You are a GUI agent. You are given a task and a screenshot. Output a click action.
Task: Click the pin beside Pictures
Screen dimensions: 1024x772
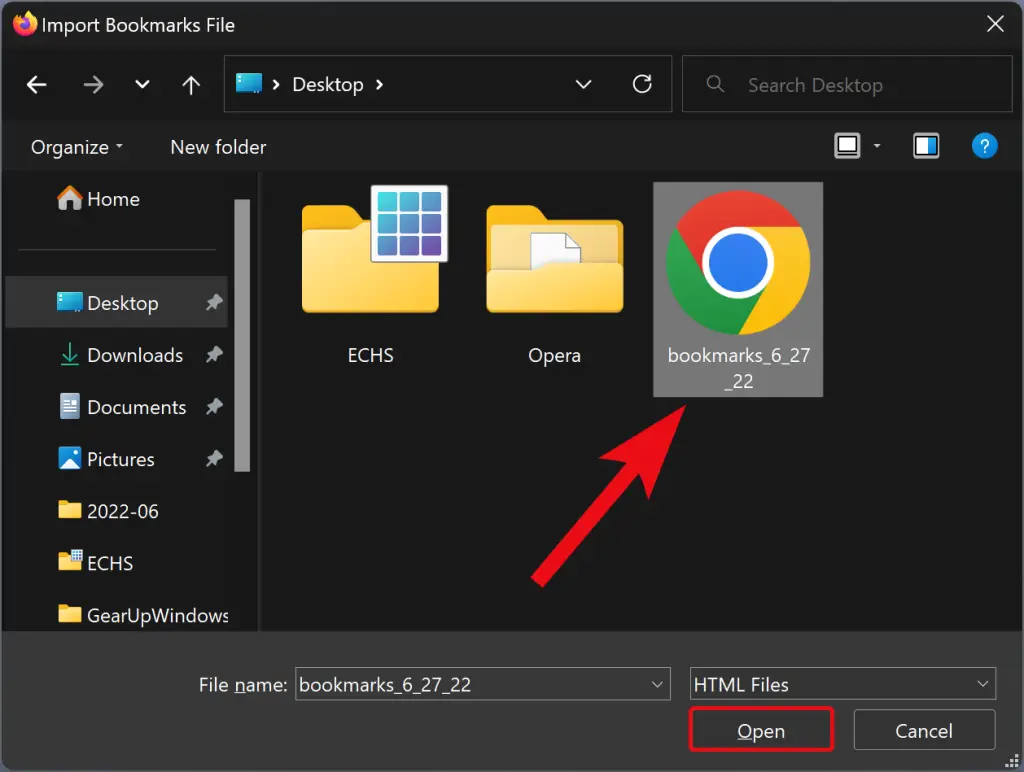click(214, 459)
